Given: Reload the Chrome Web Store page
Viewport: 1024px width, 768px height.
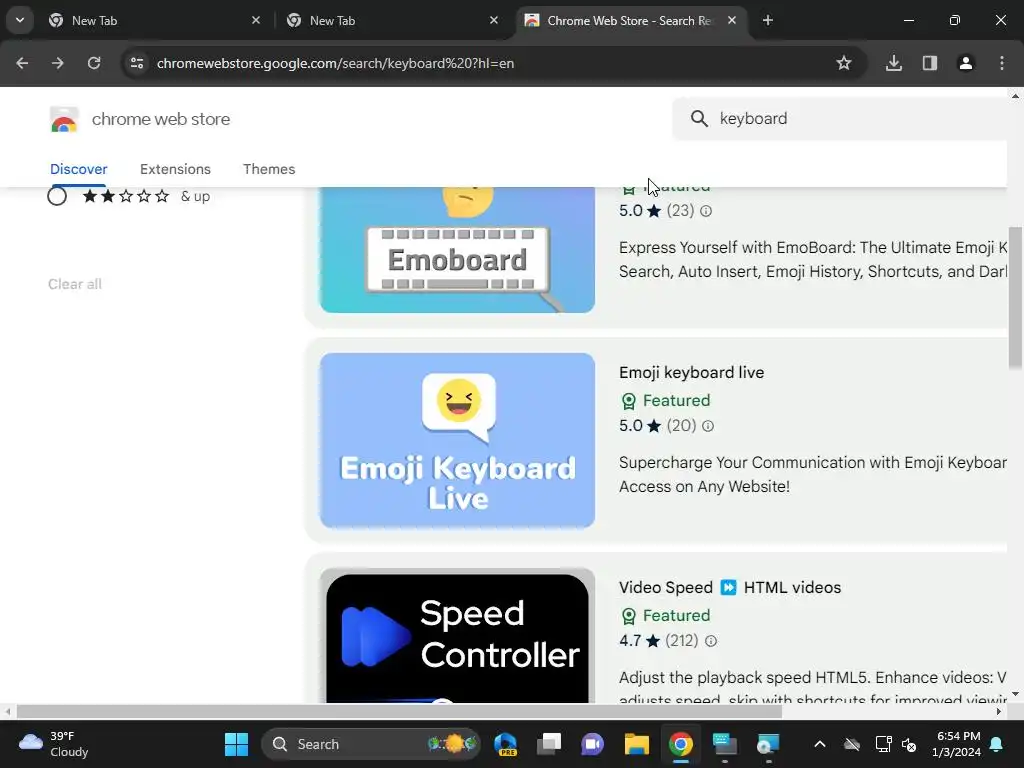Looking at the screenshot, I should [94, 63].
